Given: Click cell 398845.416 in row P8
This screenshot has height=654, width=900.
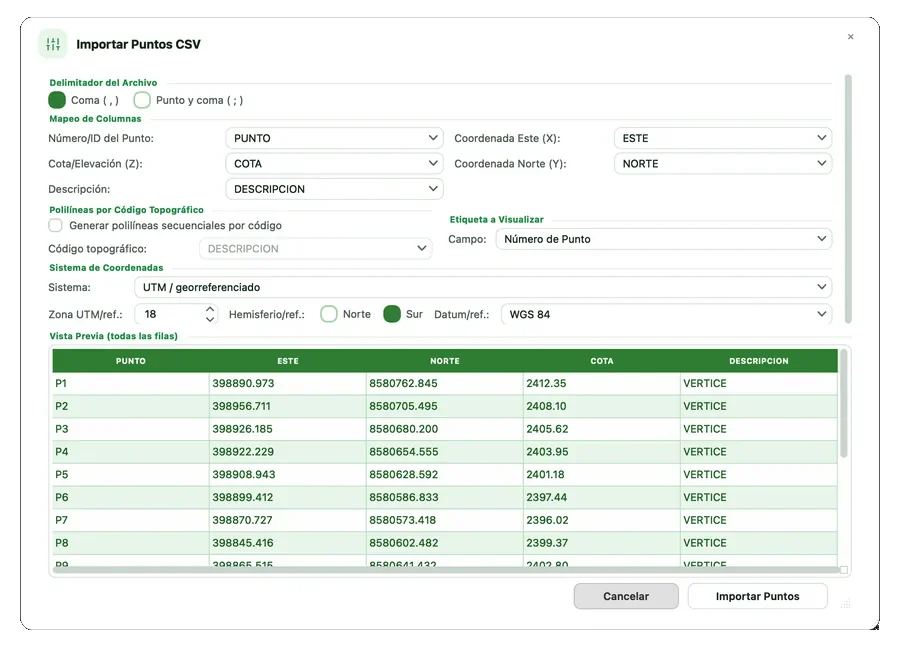Looking at the screenshot, I should [x=288, y=543].
